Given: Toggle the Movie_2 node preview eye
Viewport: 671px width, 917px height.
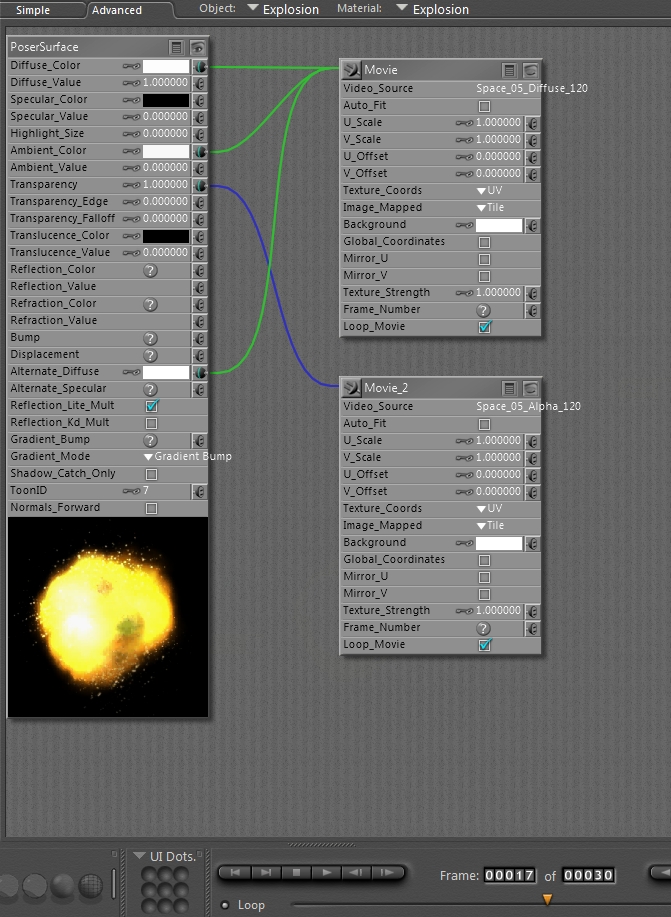Looking at the screenshot, I should (x=531, y=388).
